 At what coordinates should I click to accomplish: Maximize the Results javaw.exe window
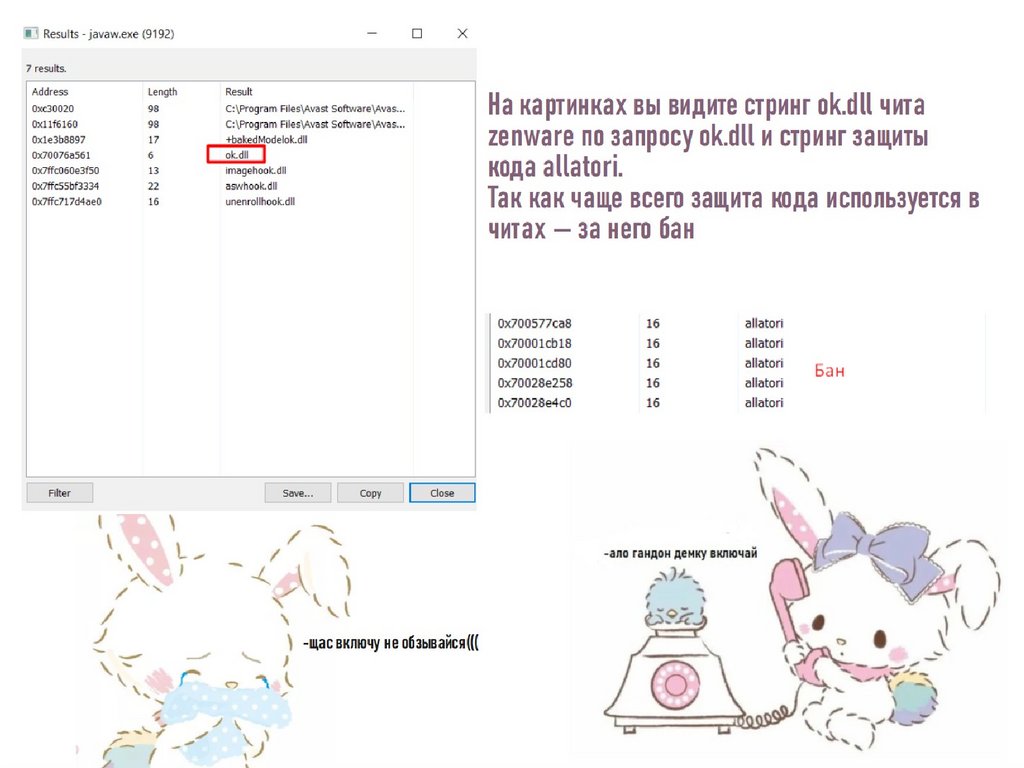(x=417, y=34)
